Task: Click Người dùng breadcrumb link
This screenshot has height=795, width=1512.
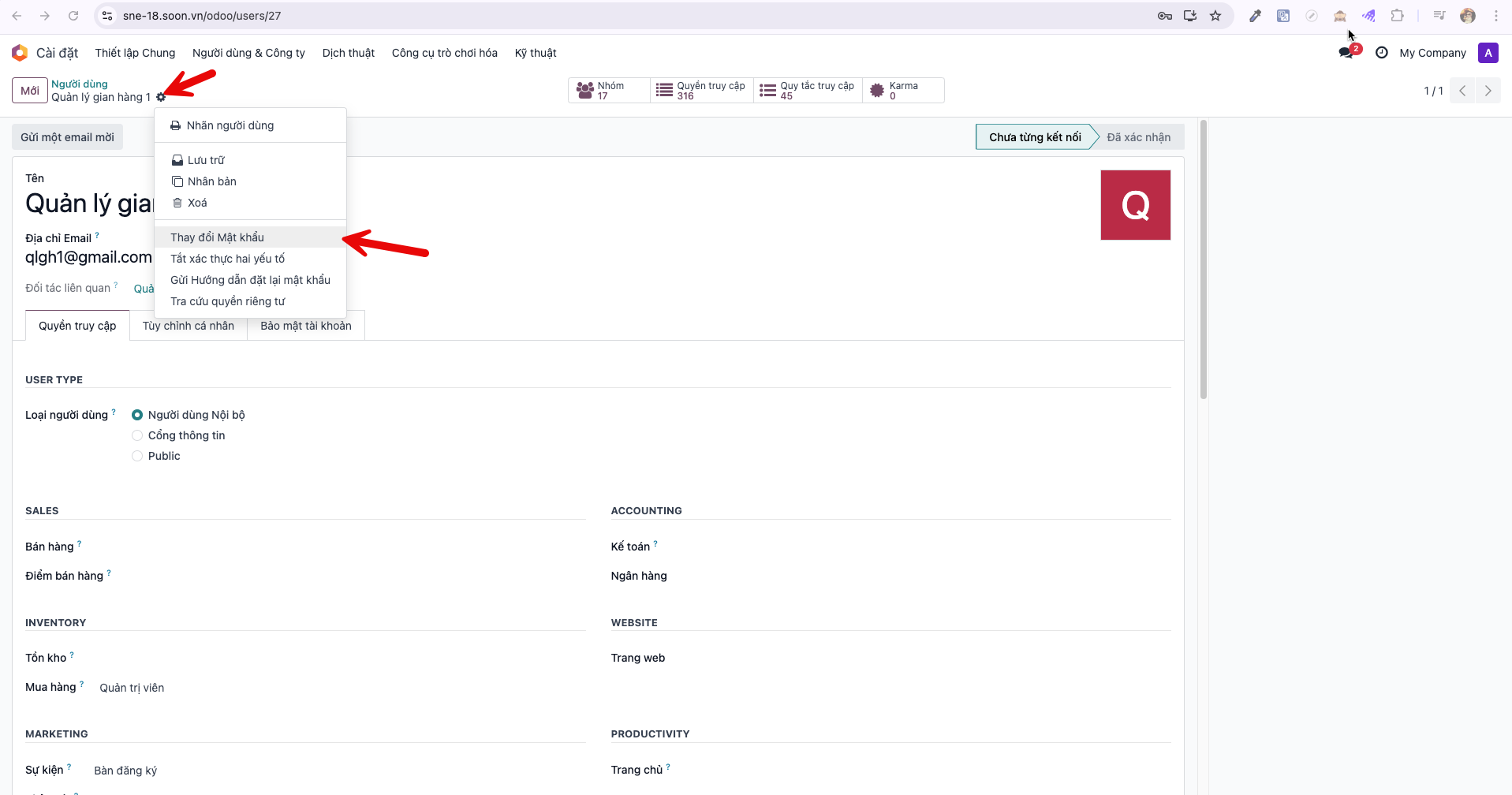Action: (x=80, y=84)
